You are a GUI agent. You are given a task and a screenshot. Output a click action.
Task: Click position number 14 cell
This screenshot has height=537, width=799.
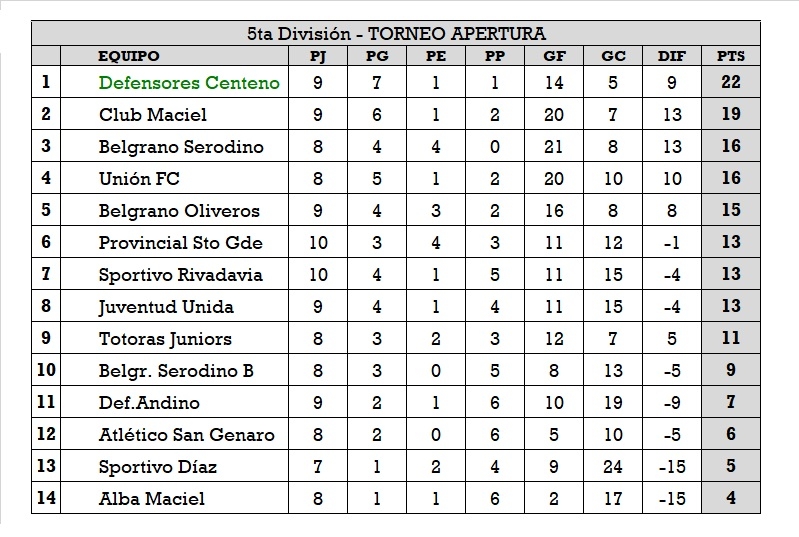point(46,499)
